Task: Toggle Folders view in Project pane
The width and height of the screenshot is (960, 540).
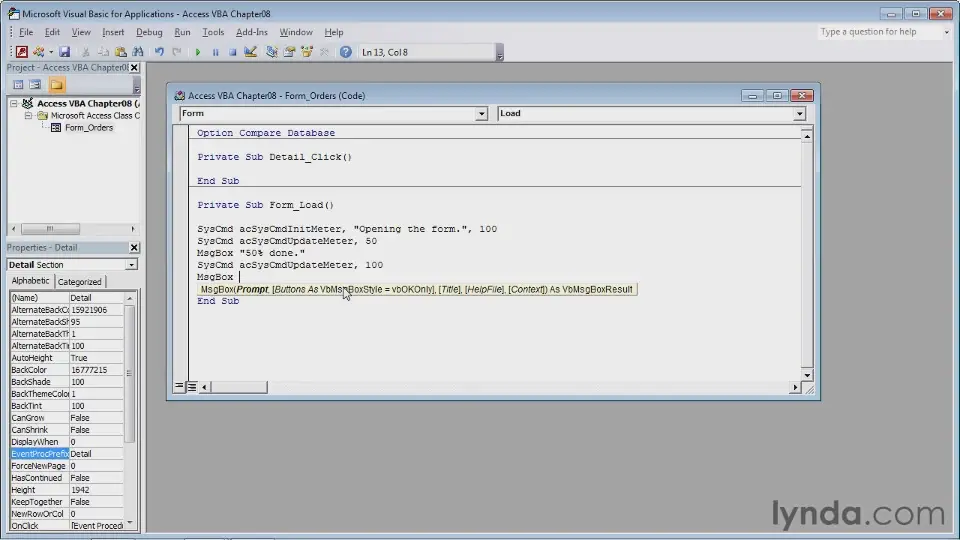Action: coord(57,85)
